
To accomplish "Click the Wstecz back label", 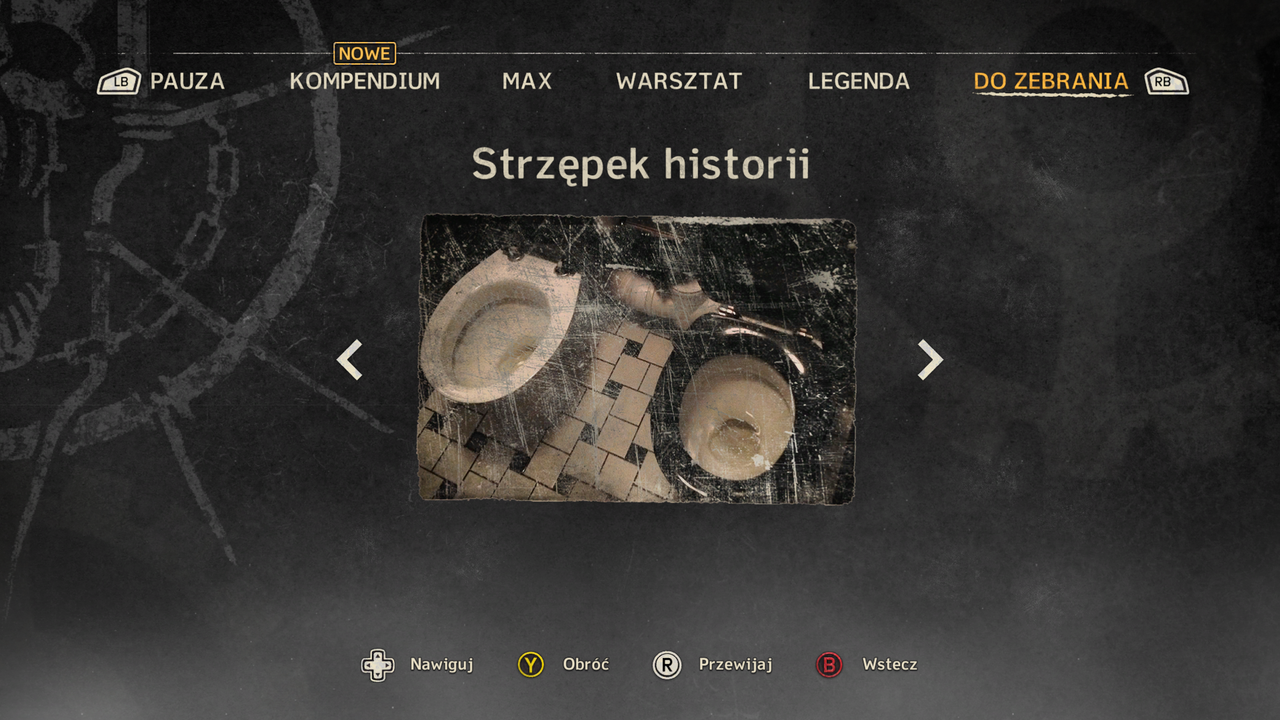I will pos(890,665).
